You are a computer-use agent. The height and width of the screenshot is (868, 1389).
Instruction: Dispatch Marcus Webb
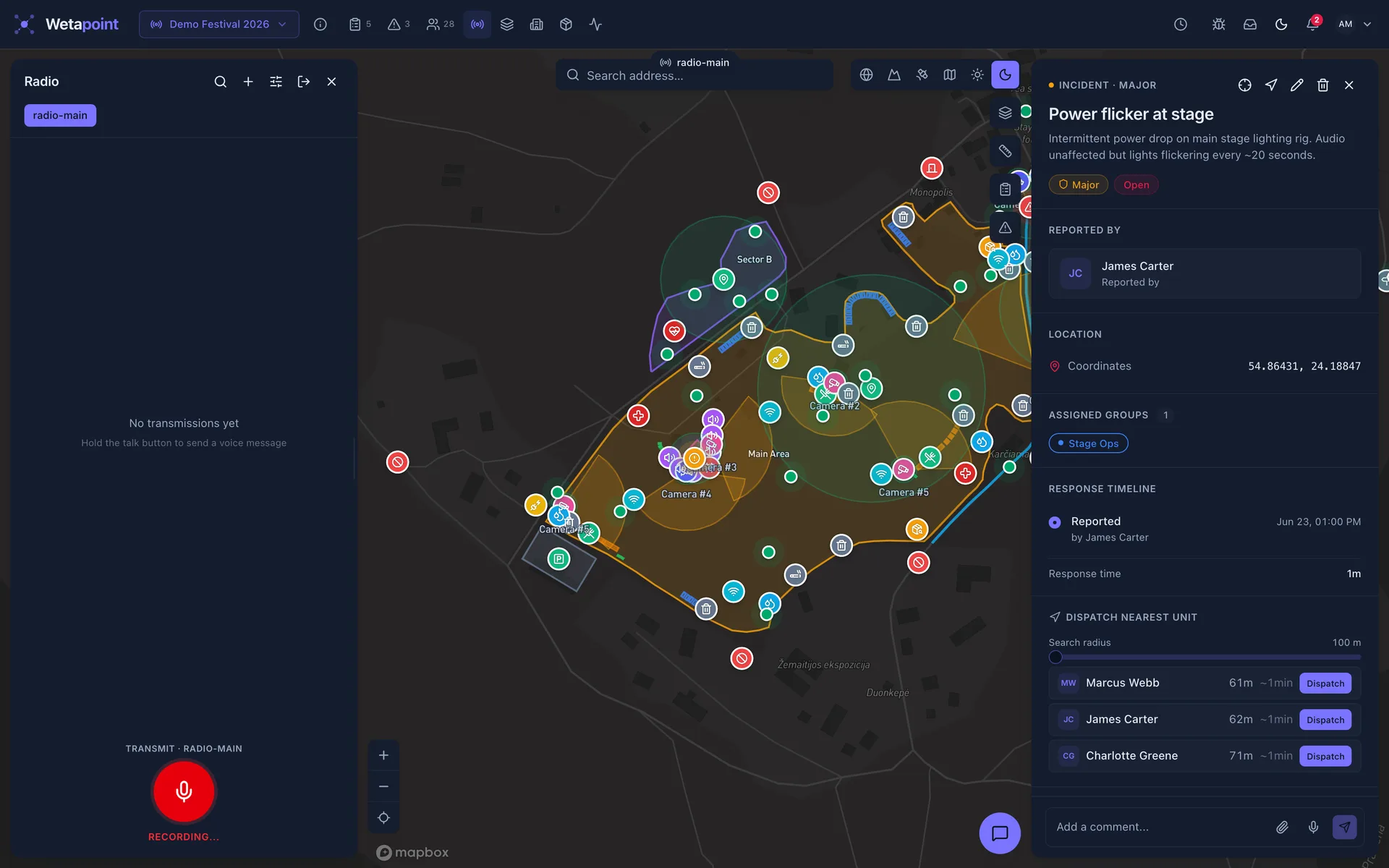(x=1325, y=684)
